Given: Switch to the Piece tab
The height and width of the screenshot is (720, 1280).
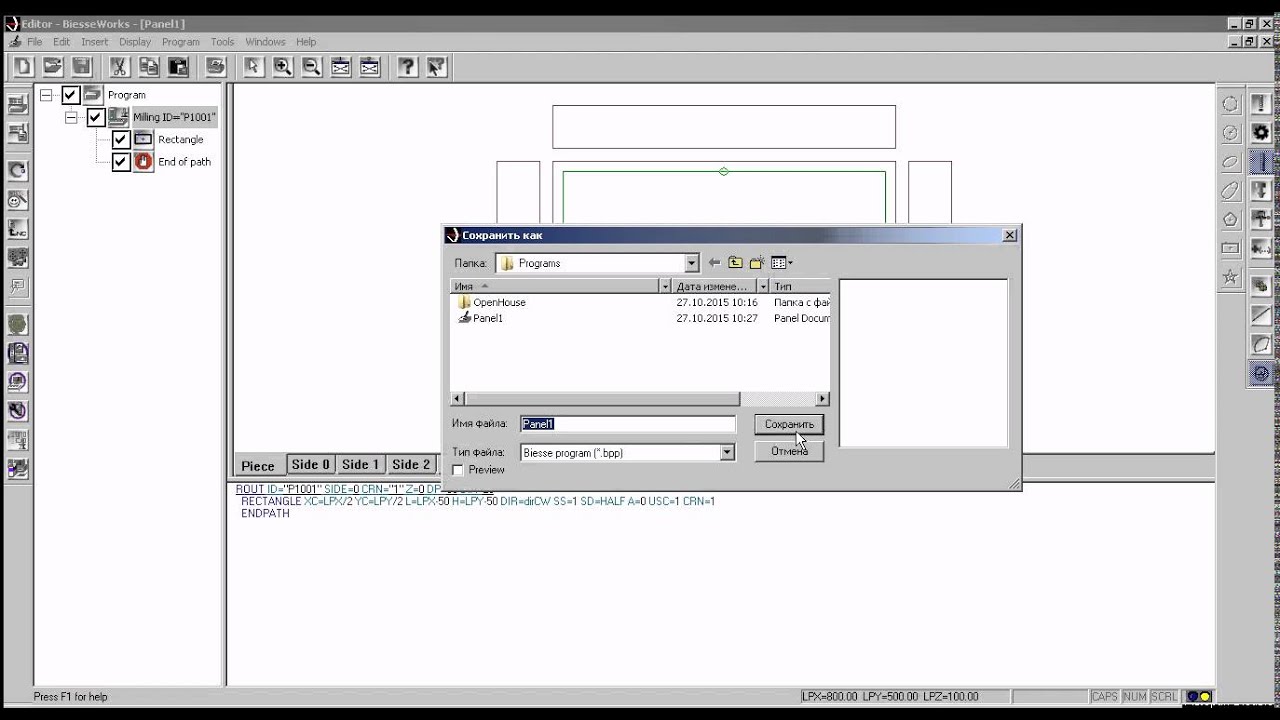Looking at the screenshot, I should [x=258, y=466].
